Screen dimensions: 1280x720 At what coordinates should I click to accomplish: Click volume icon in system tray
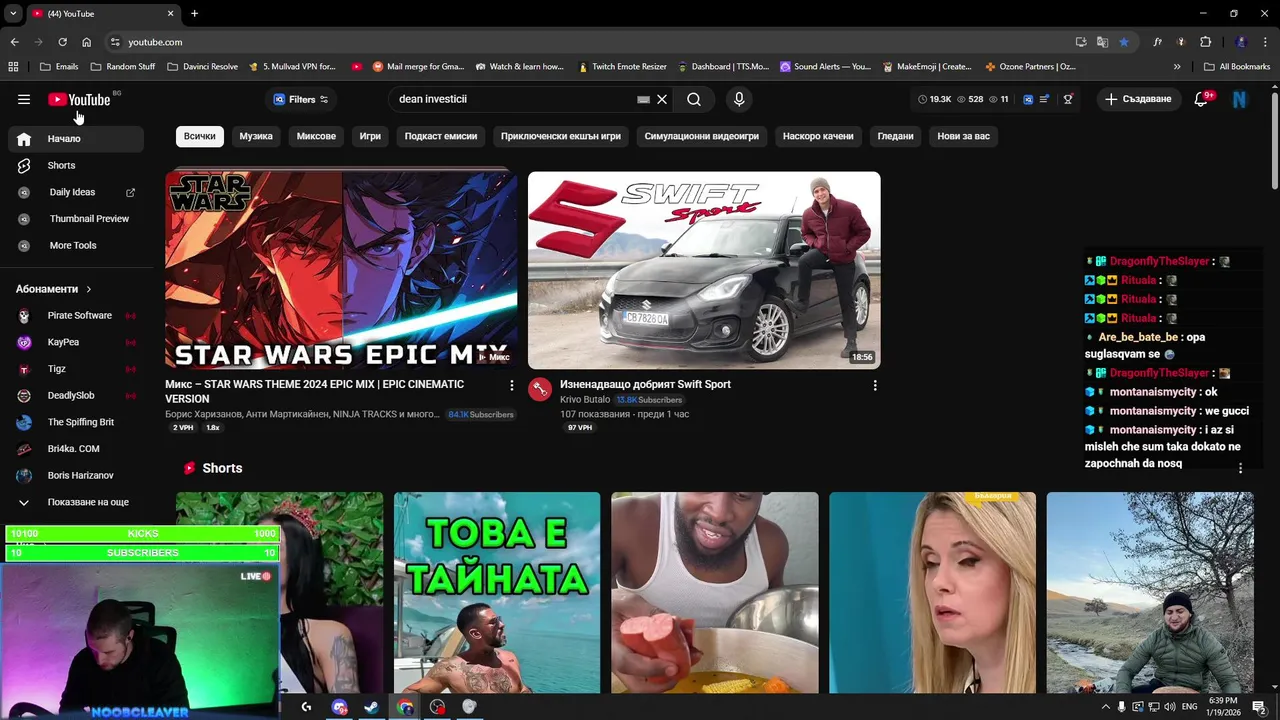1171,707
